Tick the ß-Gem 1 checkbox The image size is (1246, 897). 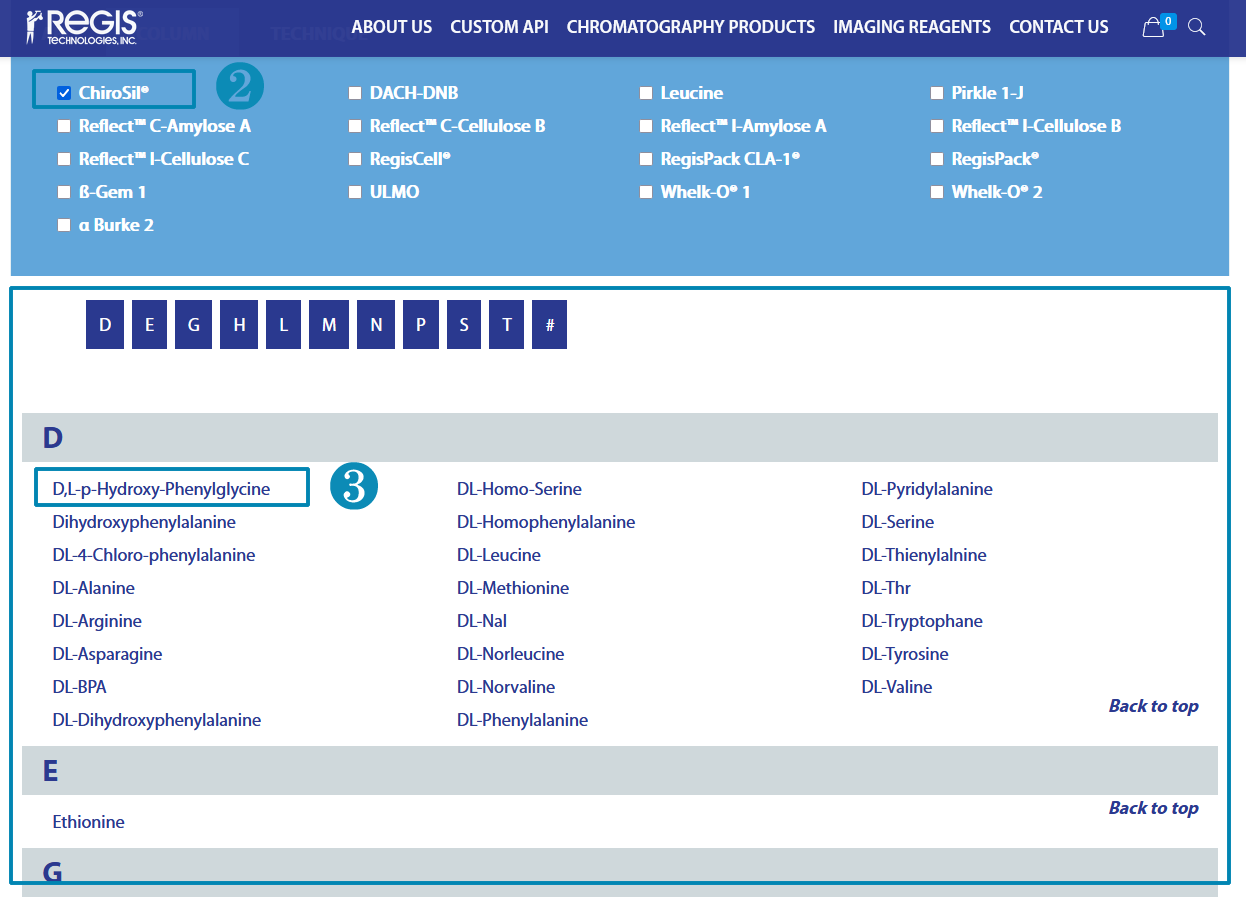(x=64, y=192)
